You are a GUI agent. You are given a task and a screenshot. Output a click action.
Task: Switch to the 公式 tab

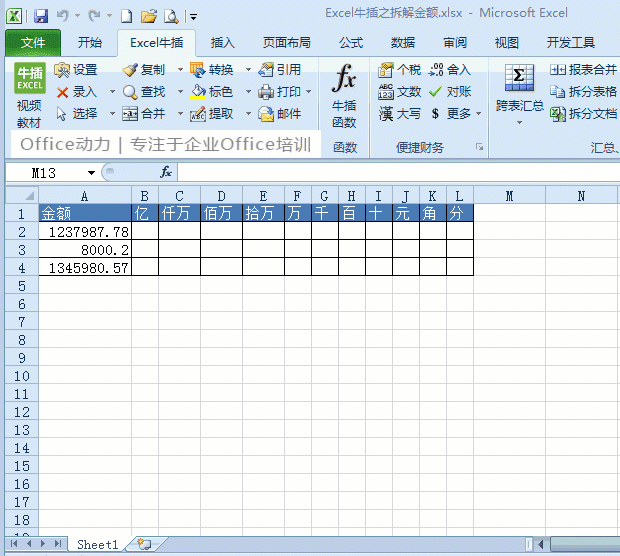351,43
